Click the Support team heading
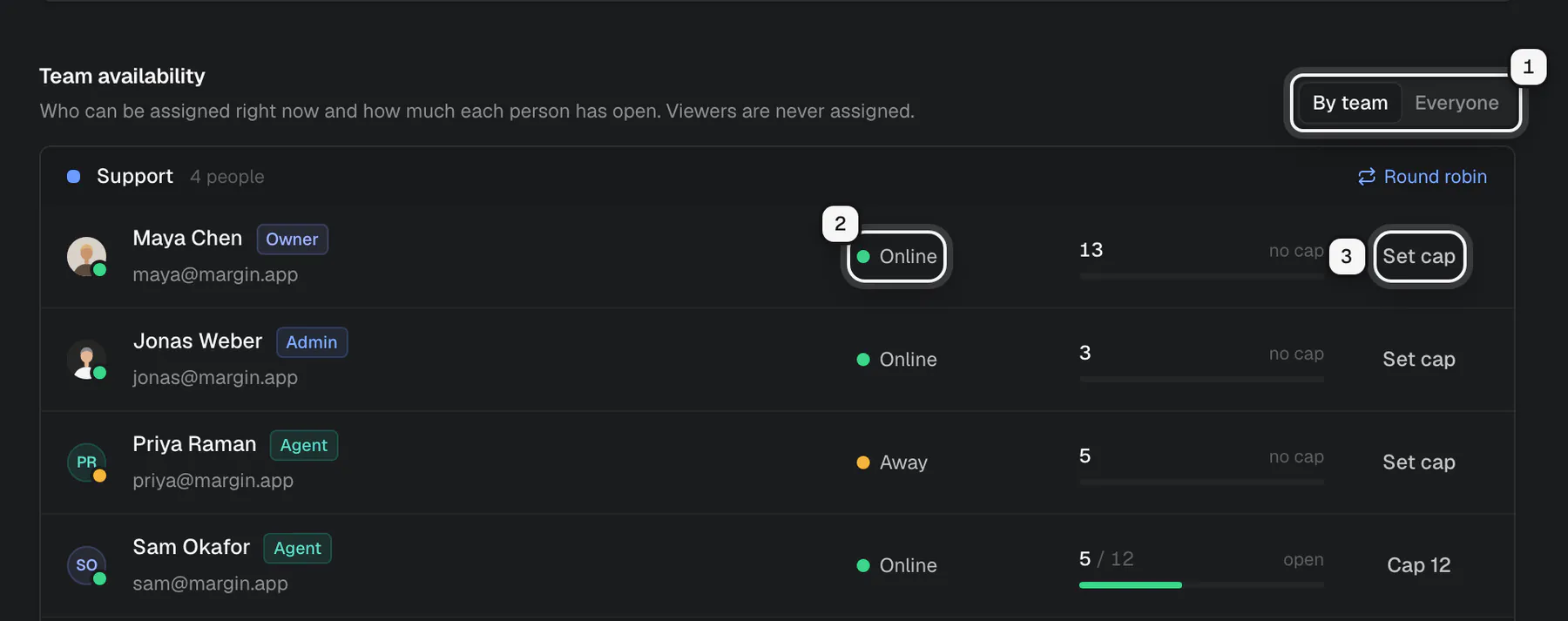The height and width of the screenshot is (621, 1568). (x=135, y=176)
